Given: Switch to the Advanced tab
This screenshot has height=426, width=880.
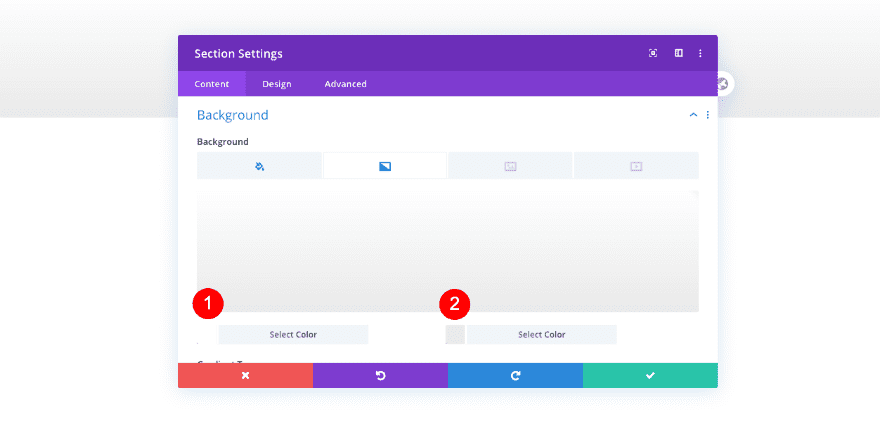Looking at the screenshot, I should pyautogui.click(x=345, y=84).
